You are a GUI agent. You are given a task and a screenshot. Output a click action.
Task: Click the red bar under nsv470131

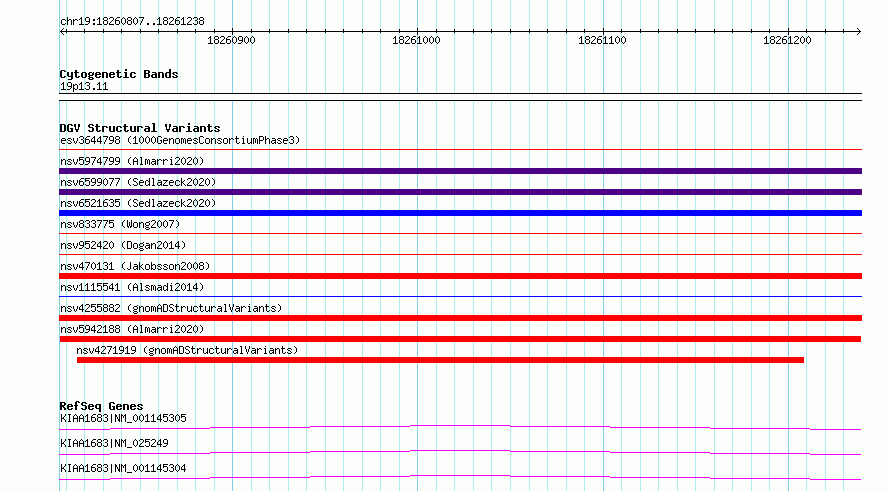(460, 276)
